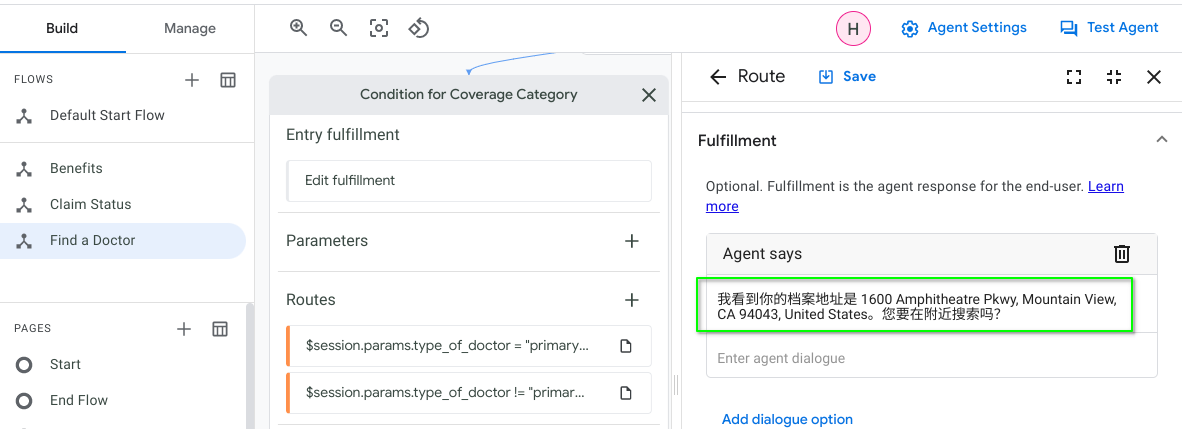Add a new flow with plus icon

pyautogui.click(x=192, y=80)
